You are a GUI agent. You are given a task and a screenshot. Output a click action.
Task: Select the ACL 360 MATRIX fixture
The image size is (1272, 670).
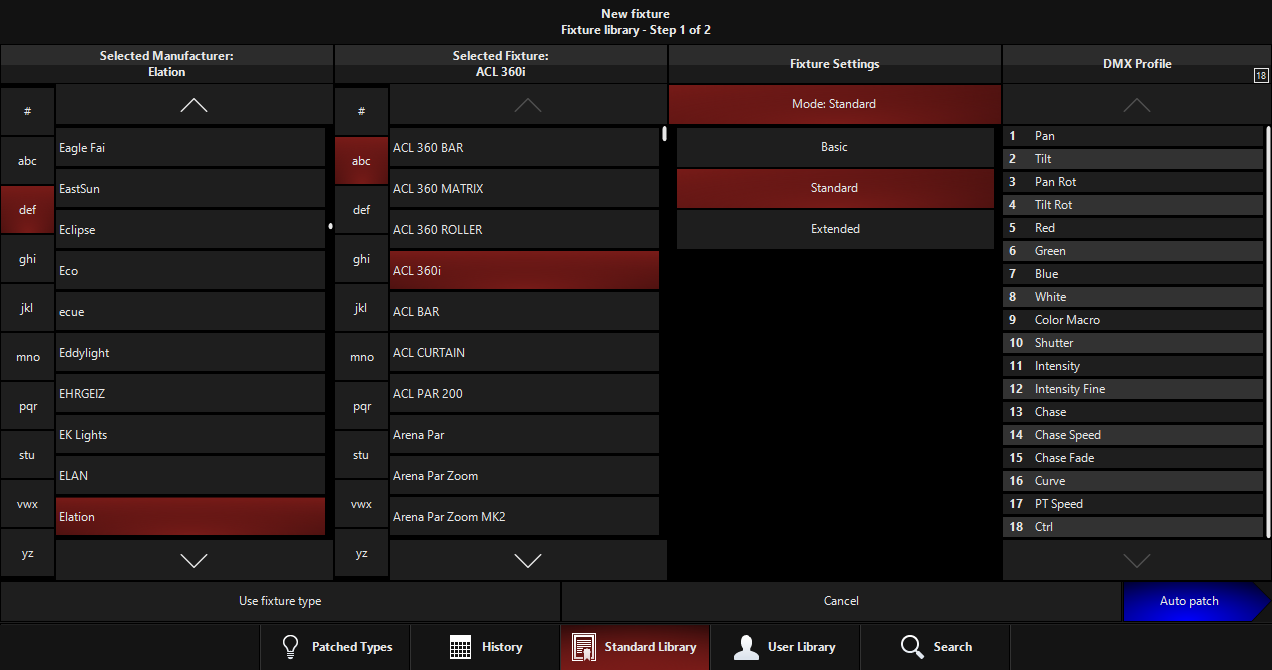point(524,188)
